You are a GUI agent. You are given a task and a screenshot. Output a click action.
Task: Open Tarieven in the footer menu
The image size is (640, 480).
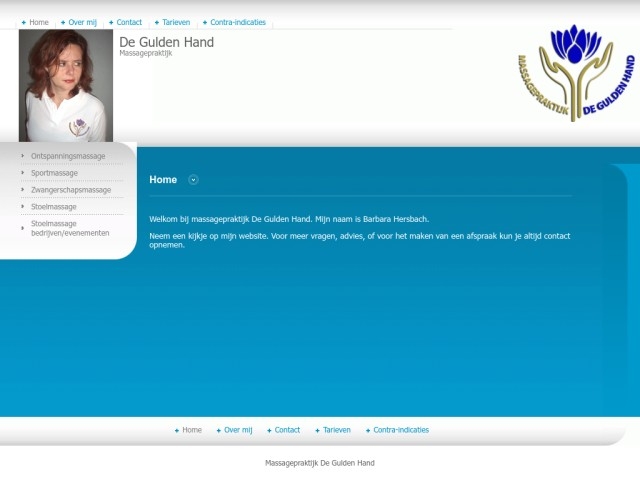336,430
